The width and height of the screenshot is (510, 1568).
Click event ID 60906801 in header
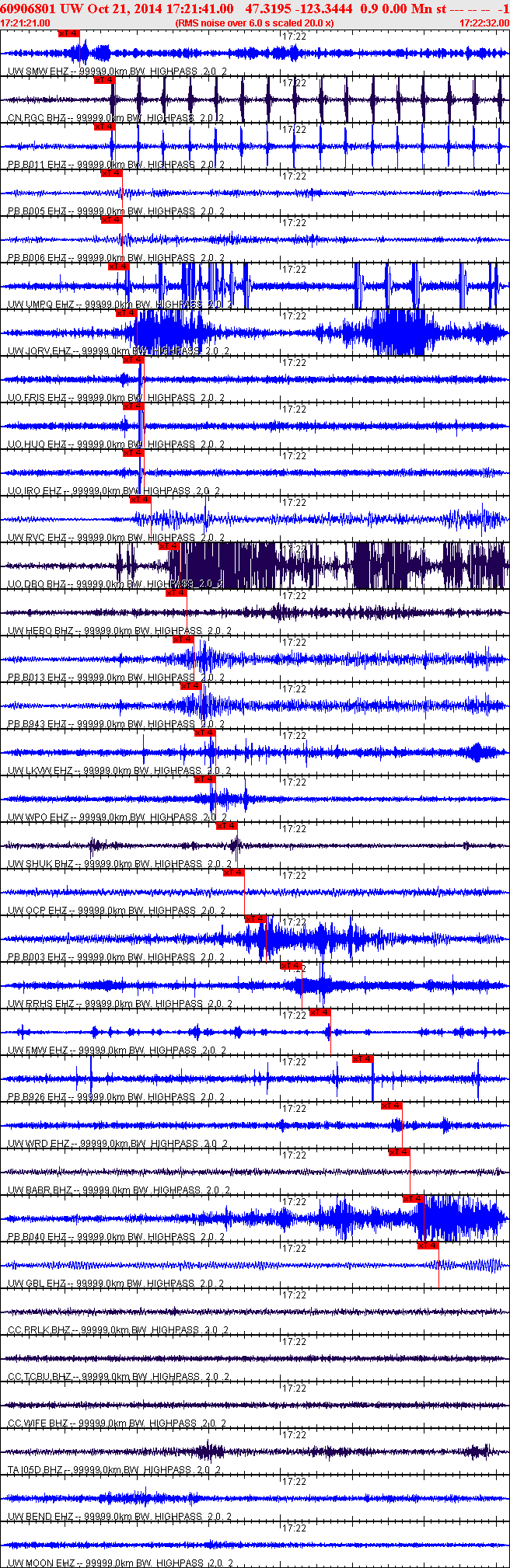(30, 8)
